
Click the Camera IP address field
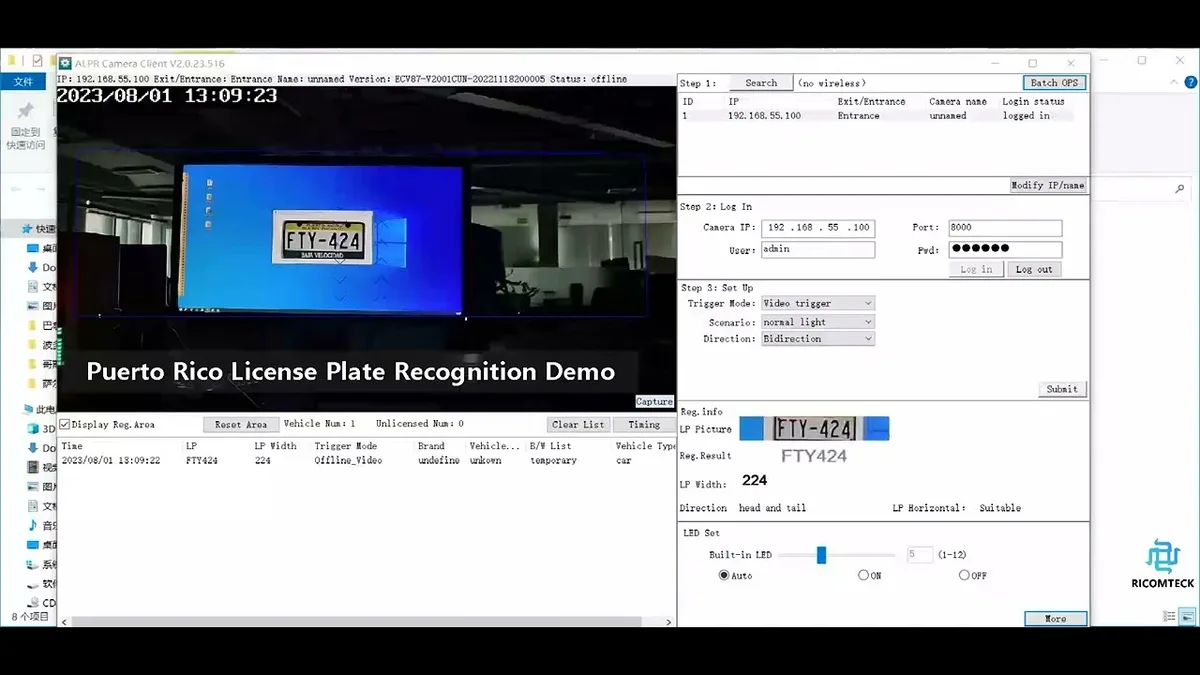point(818,228)
